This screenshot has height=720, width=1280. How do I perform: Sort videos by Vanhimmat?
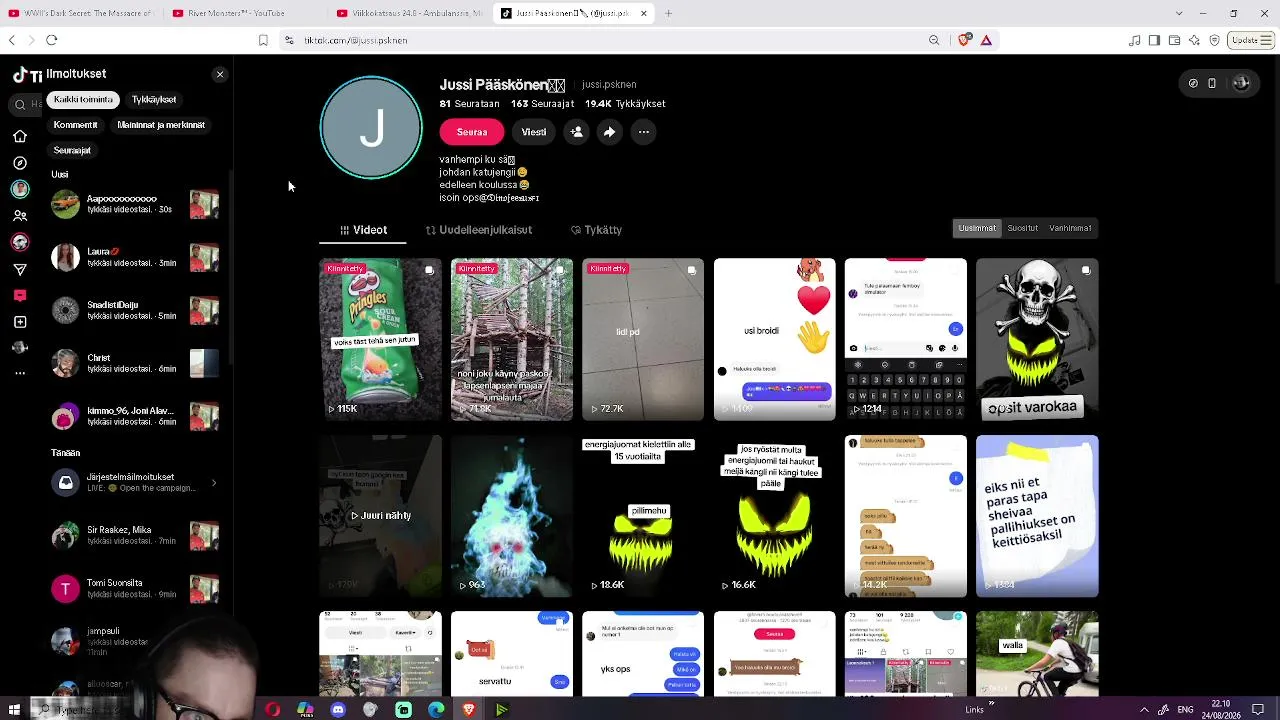click(x=1070, y=228)
